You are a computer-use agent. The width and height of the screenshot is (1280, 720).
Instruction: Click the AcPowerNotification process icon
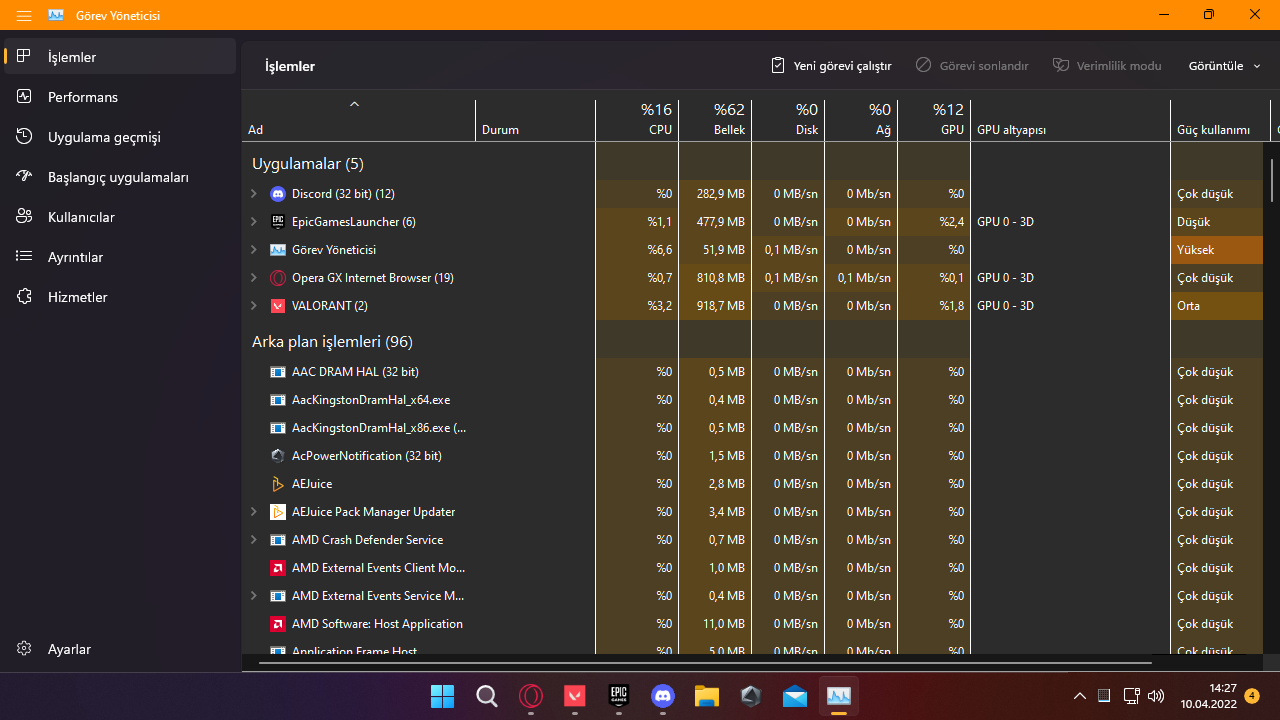tap(278, 456)
